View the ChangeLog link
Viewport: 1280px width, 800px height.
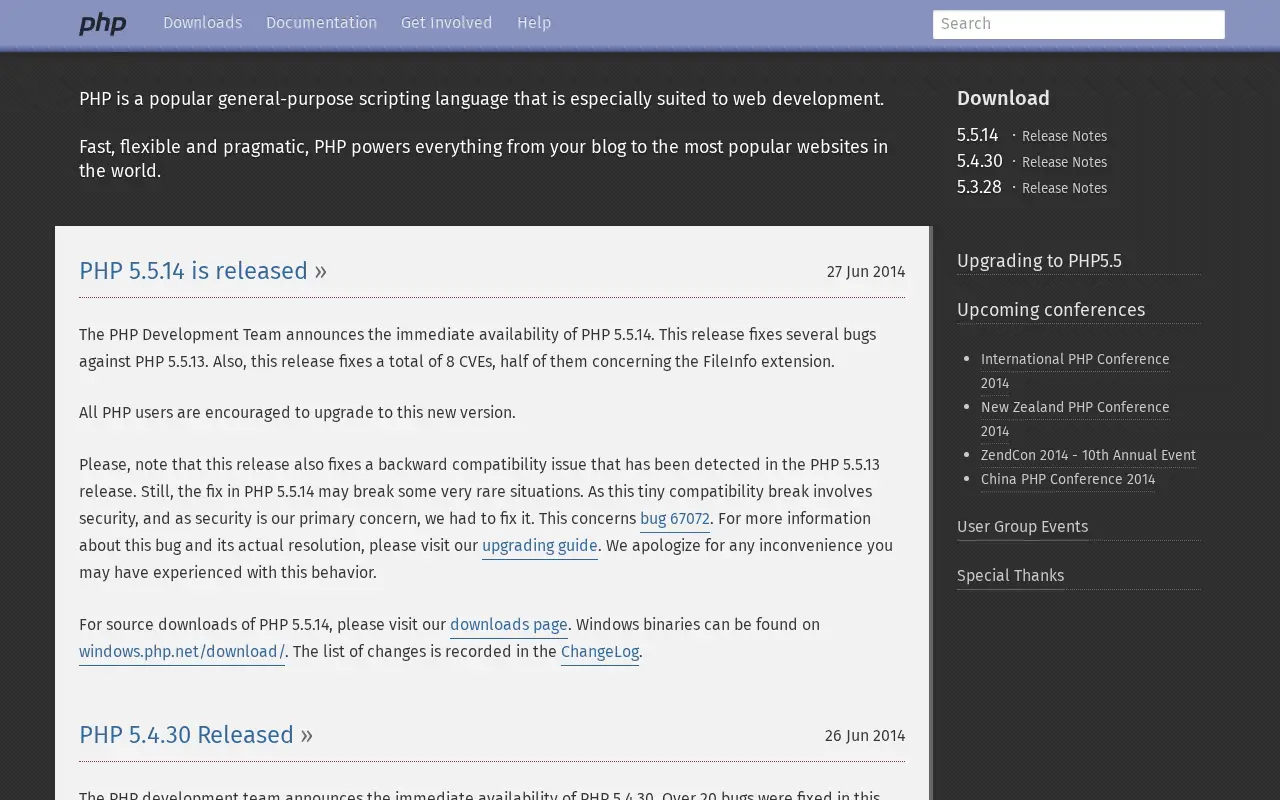(600, 652)
